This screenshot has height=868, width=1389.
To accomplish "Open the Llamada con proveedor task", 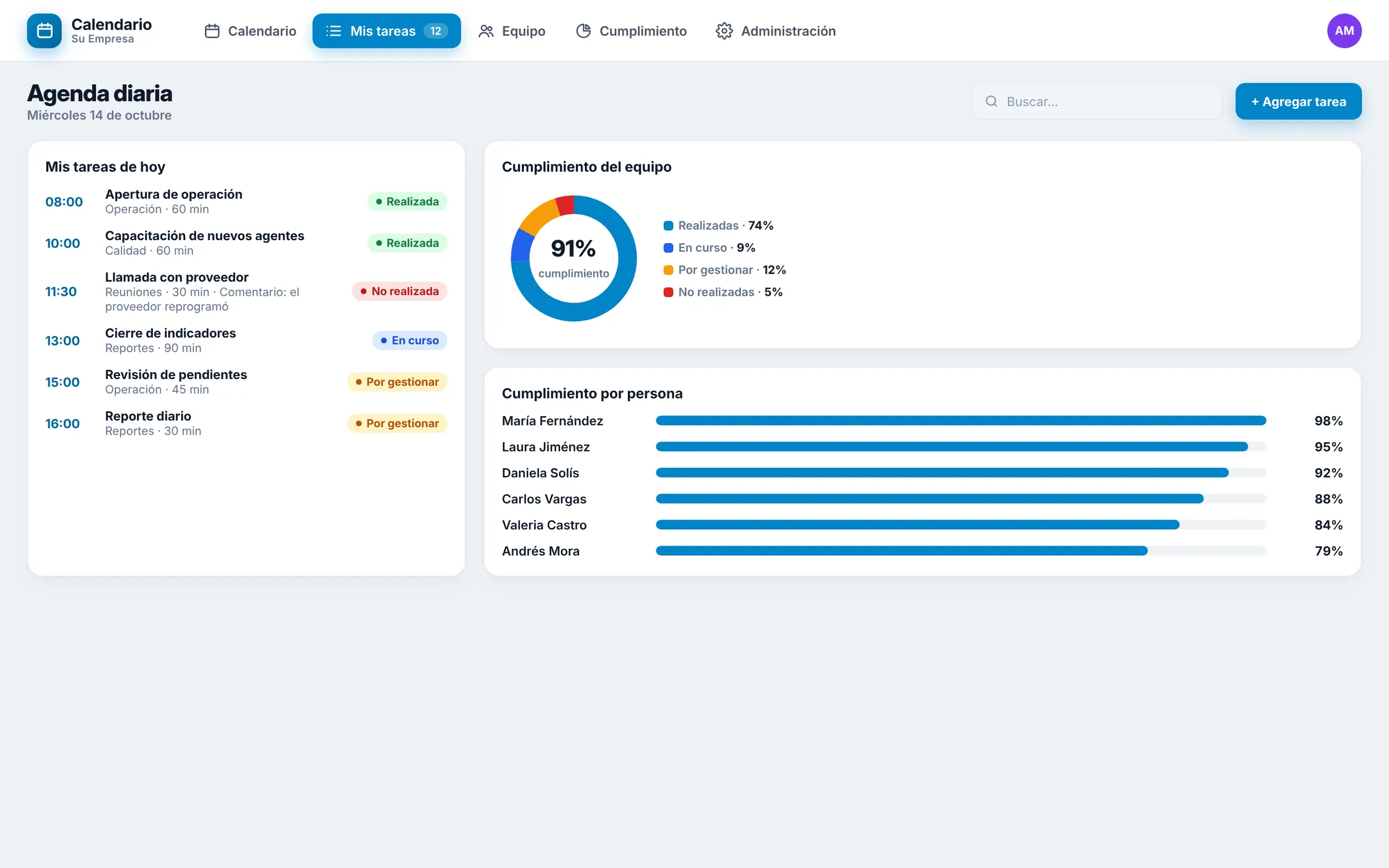I will [246, 291].
